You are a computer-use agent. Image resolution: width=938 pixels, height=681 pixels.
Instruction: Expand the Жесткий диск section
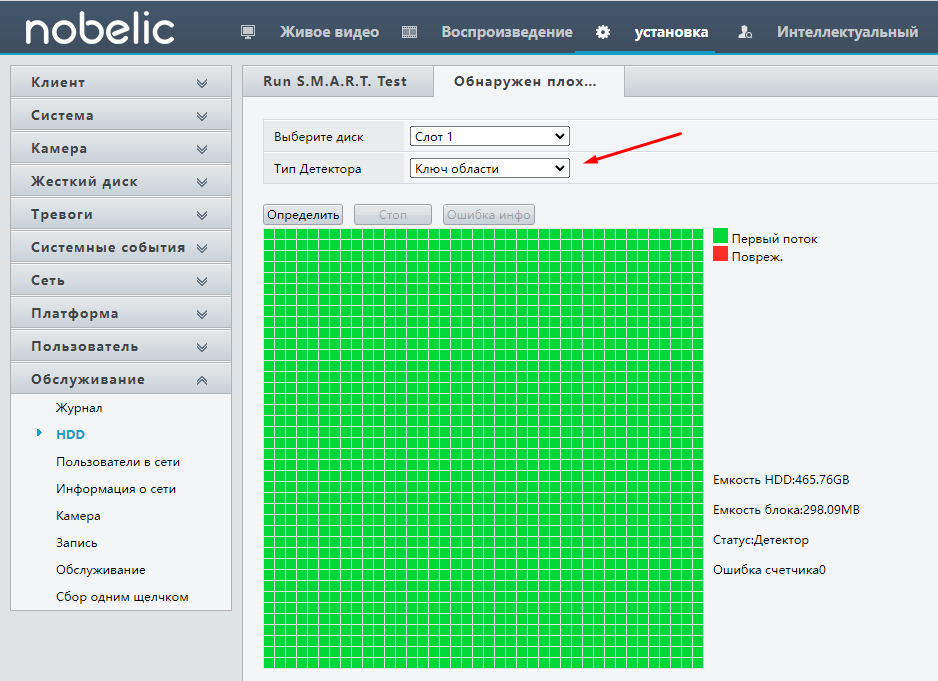coord(121,181)
